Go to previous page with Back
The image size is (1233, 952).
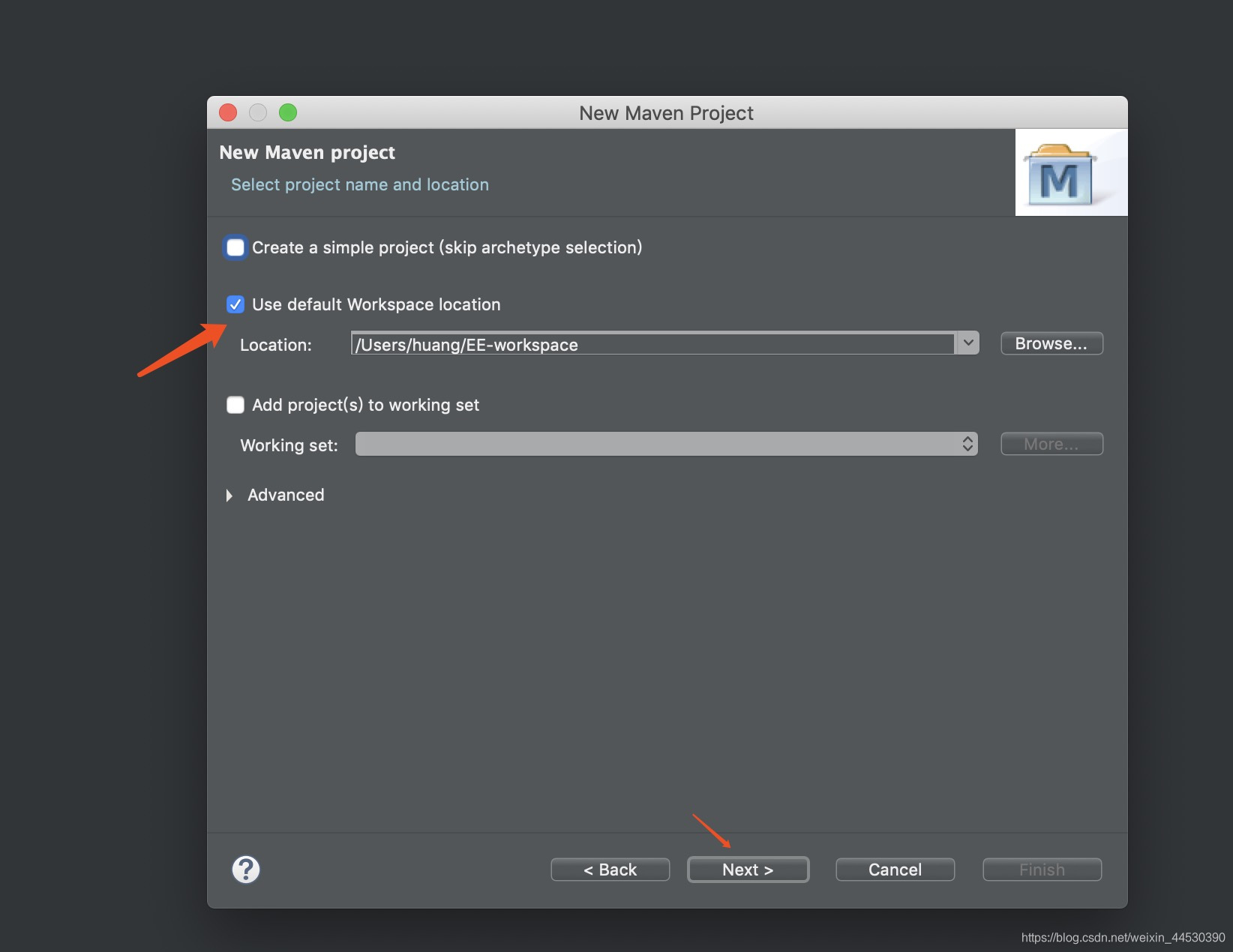(610, 870)
